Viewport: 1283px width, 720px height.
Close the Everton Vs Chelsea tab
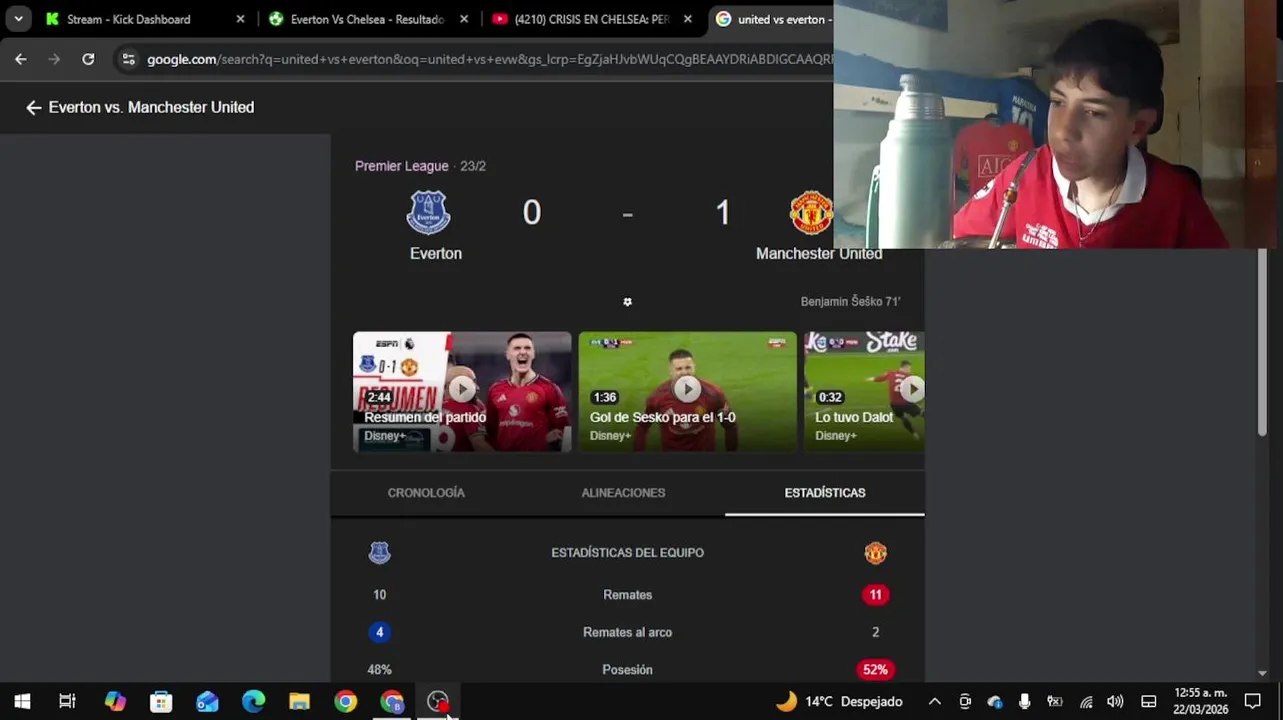464,19
